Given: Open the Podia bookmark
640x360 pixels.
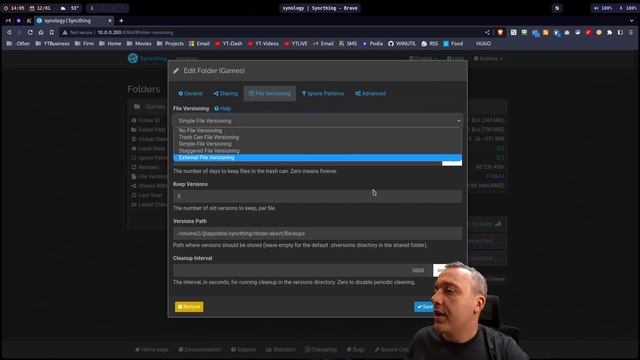Looking at the screenshot, I should click(372, 43).
